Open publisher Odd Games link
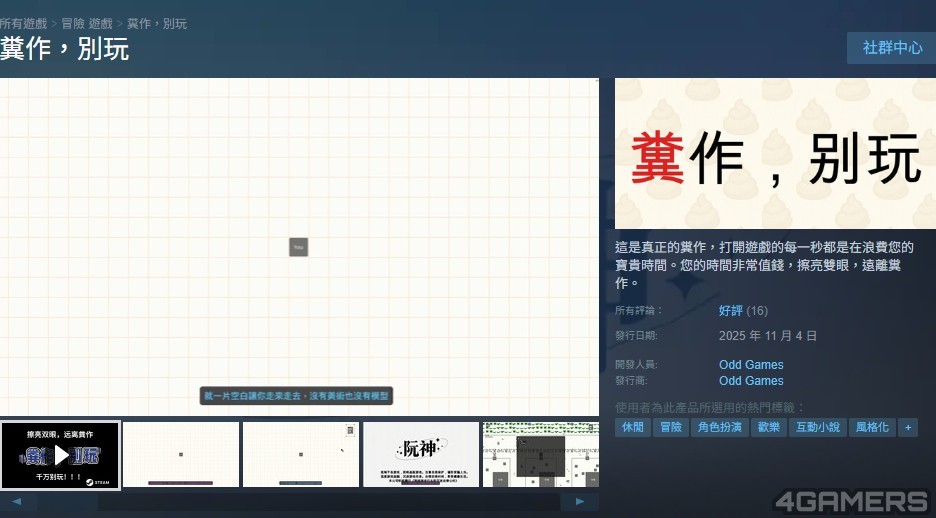The width and height of the screenshot is (936, 518). coord(751,381)
